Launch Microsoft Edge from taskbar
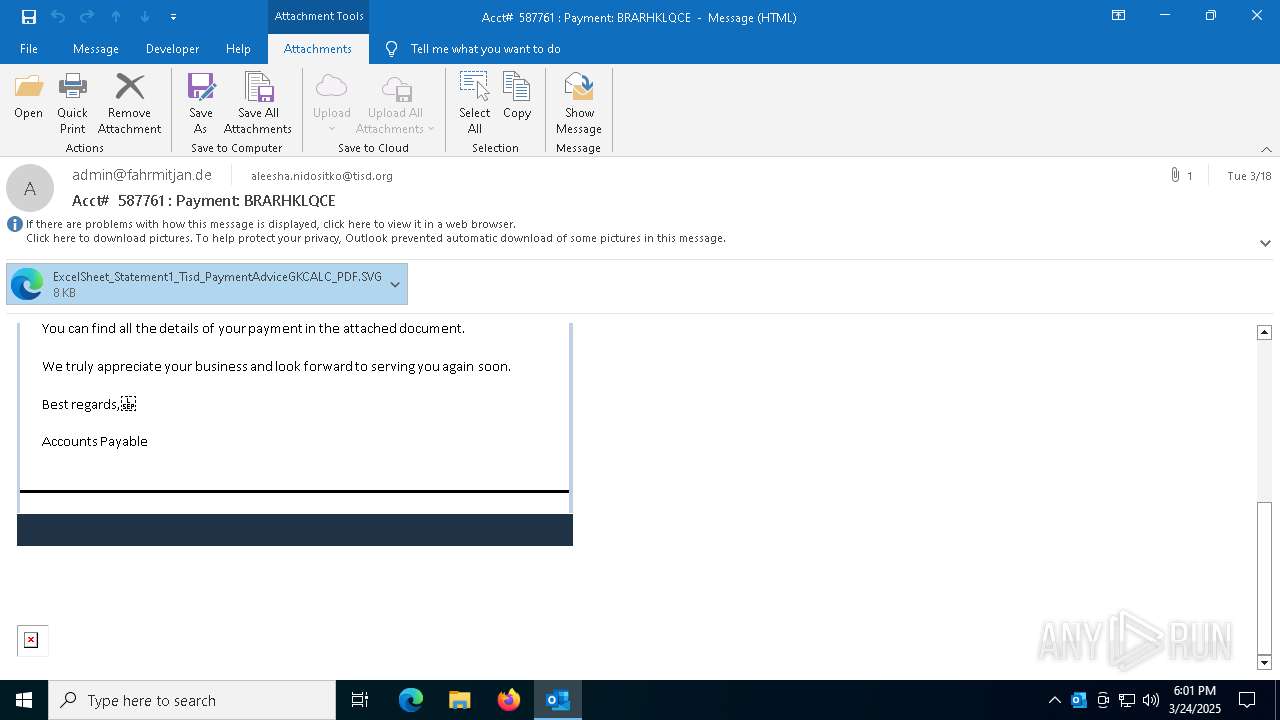 (x=411, y=700)
